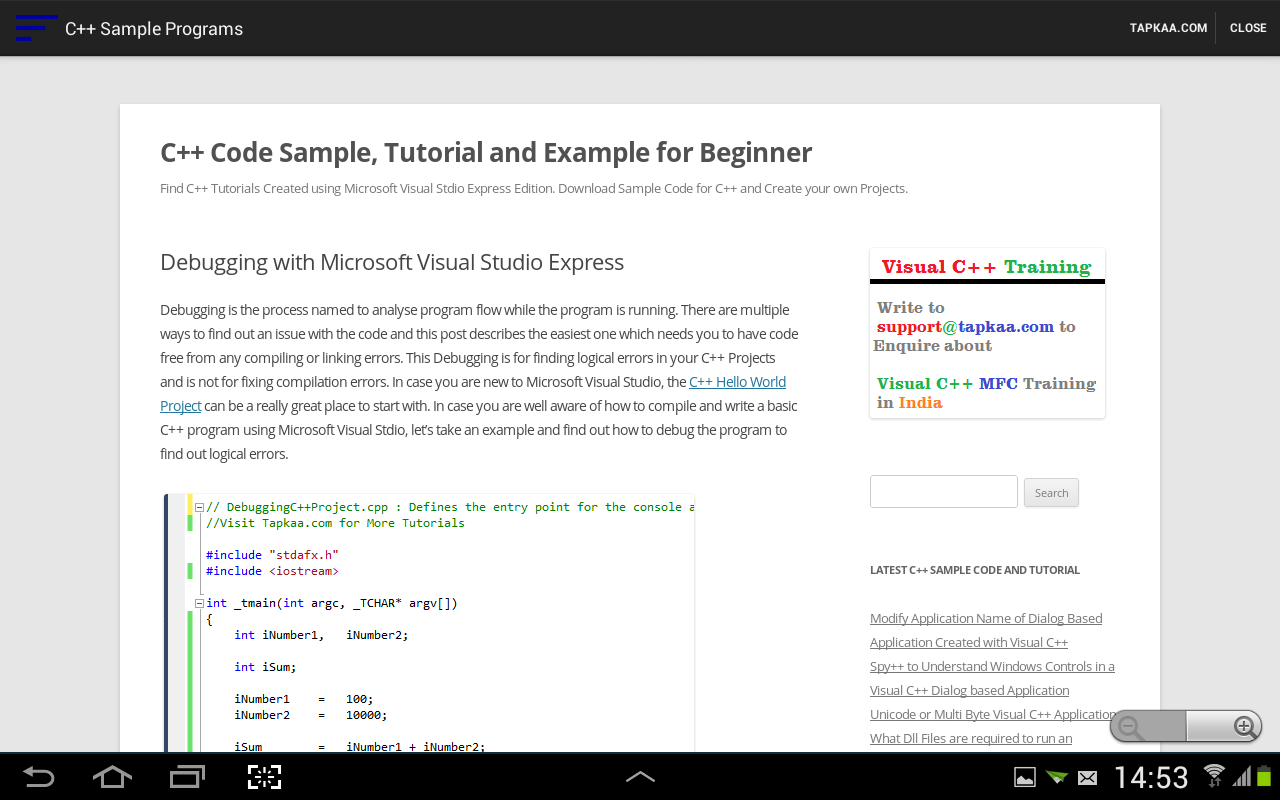Tap the Wi-Fi status icon
This screenshot has height=800, width=1280.
click(x=1214, y=775)
